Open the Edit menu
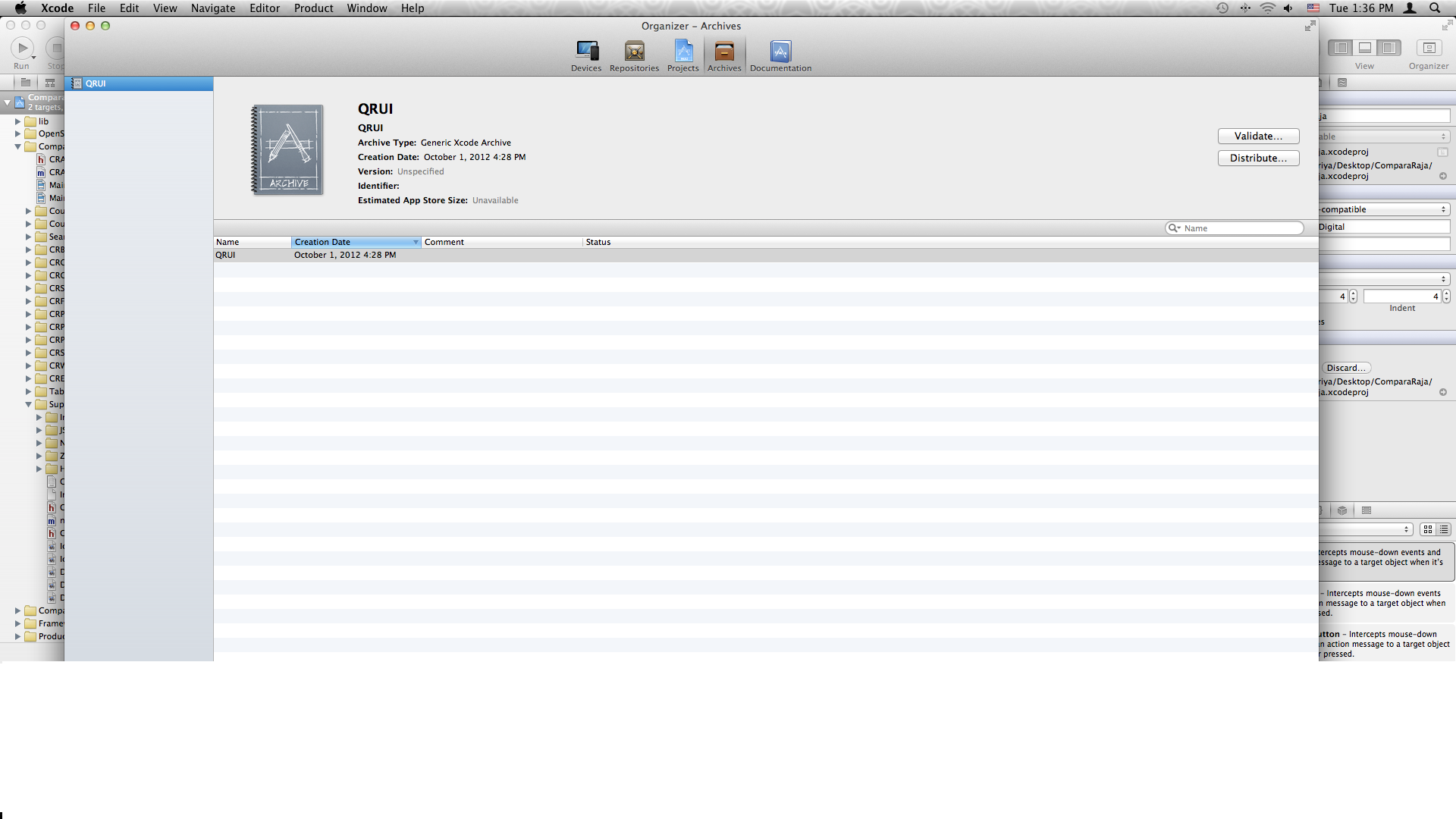The height and width of the screenshot is (819, 1456). [129, 8]
